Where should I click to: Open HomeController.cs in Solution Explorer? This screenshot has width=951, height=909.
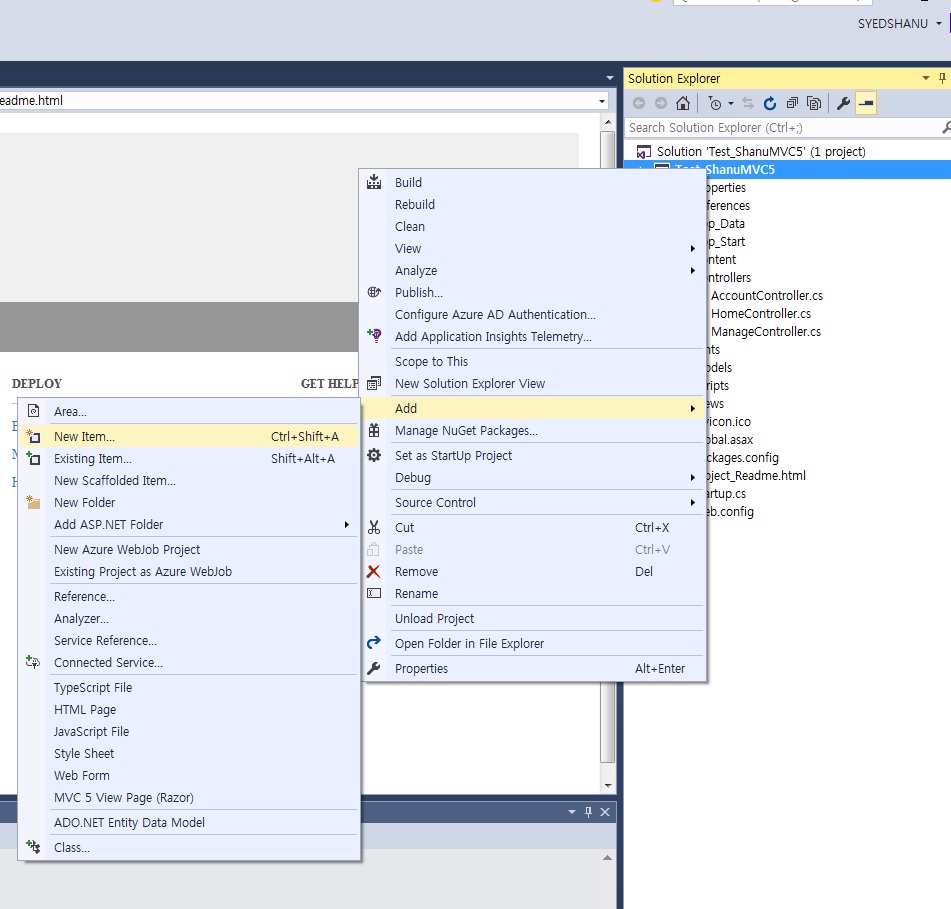tap(761, 314)
